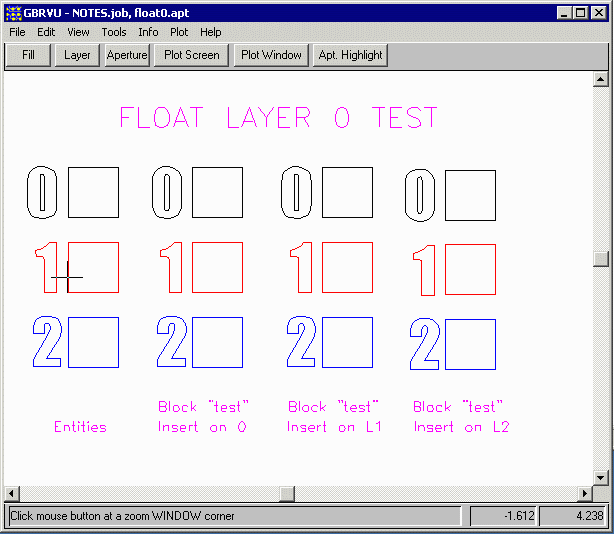The width and height of the screenshot is (614, 534).
Task: Open the View menu
Action: click(x=78, y=32)
